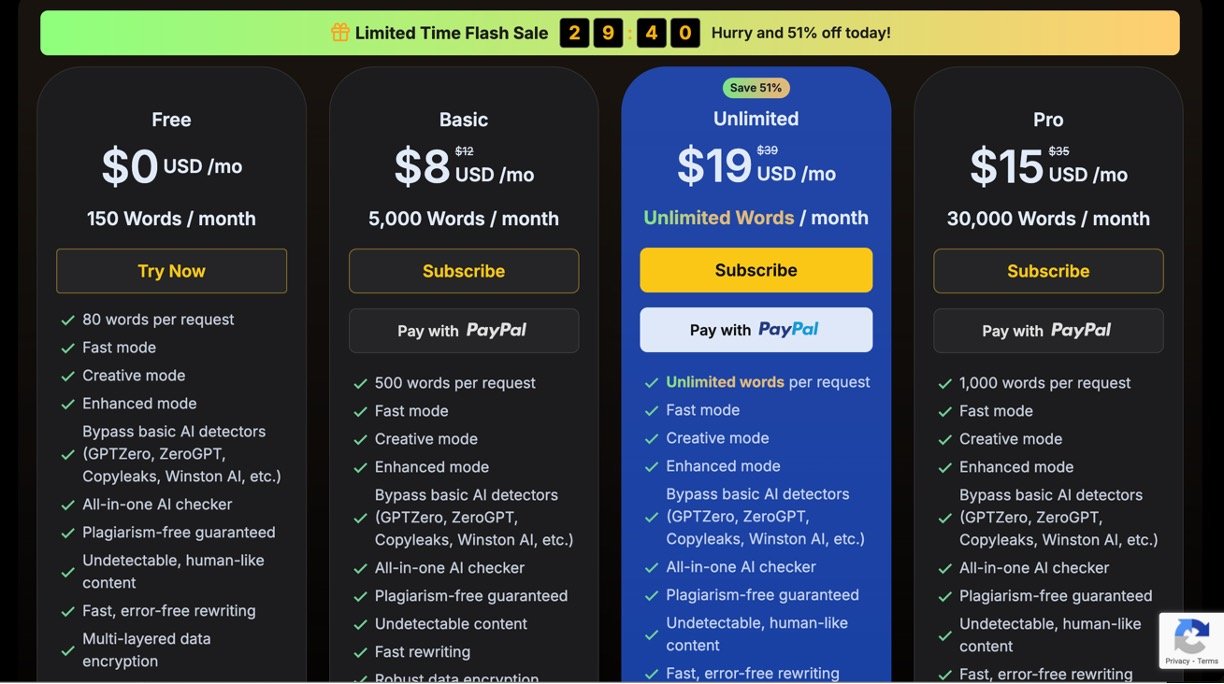Click the reCAPTCHA badge icon
Image resolution: width=1224 pixels, height=684 pixels.
1191,637
